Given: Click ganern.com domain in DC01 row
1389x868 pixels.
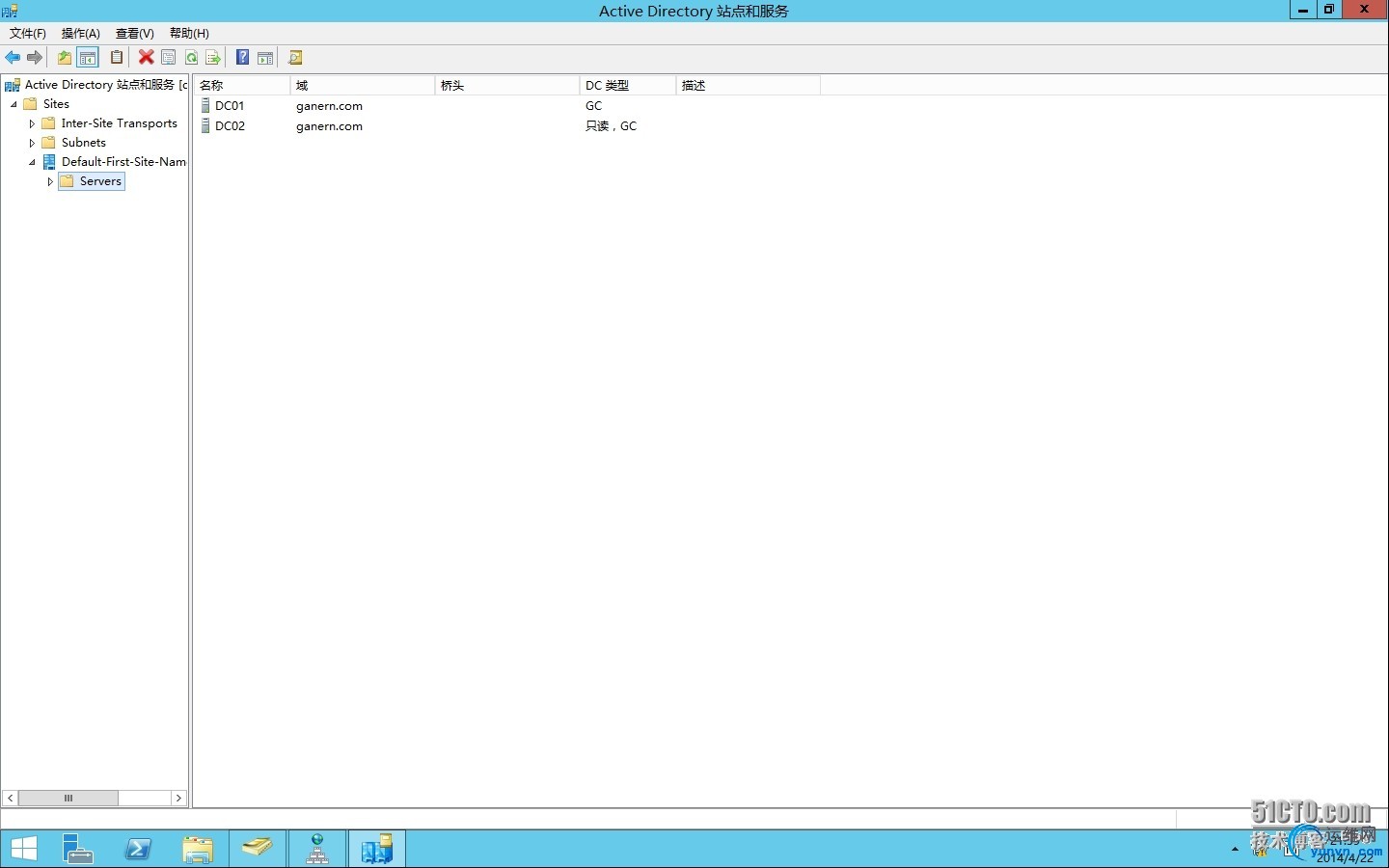Looking at the screenshot, I should (329, 106).
